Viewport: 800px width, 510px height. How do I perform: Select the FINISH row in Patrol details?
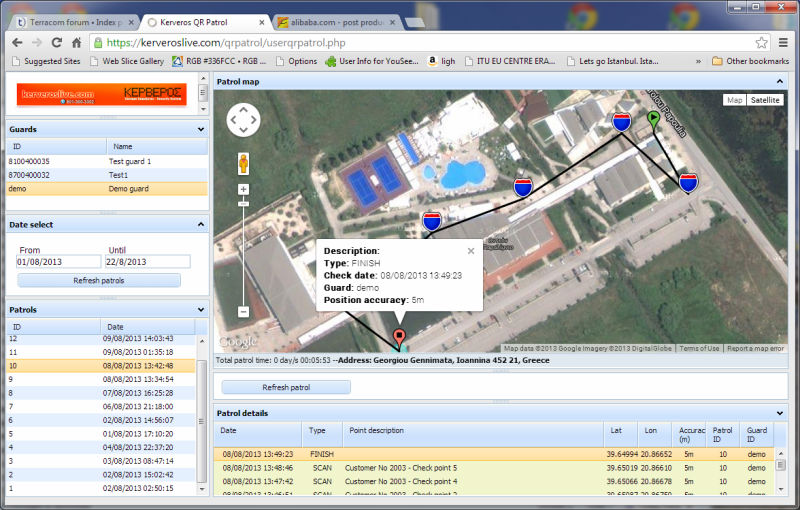click(x=494, y=454)
